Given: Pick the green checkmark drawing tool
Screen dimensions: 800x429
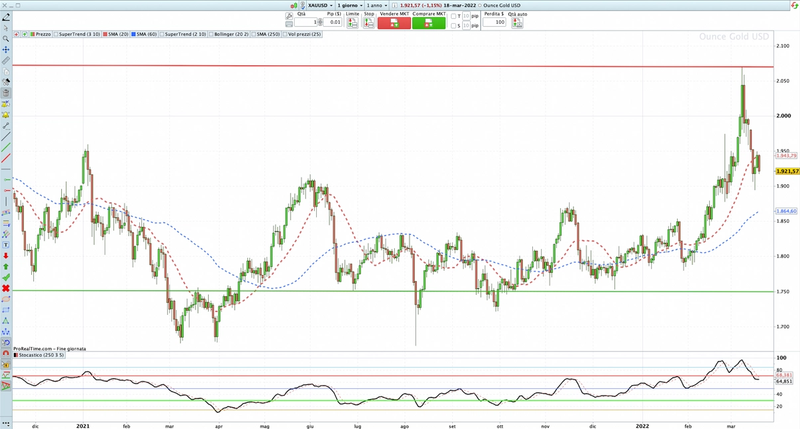Looking at the screenshot, I should coord(6,277).
